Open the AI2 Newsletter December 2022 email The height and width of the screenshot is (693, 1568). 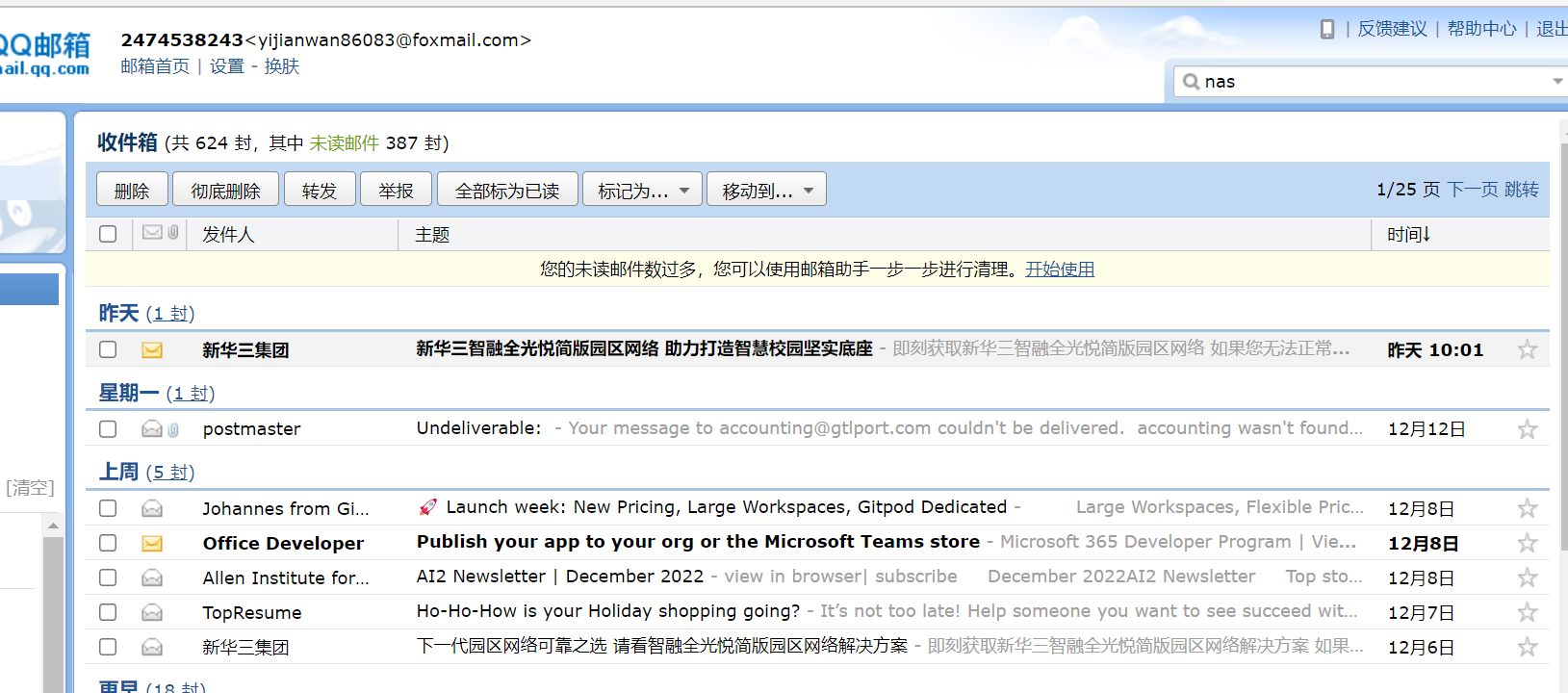click(559, 577)
